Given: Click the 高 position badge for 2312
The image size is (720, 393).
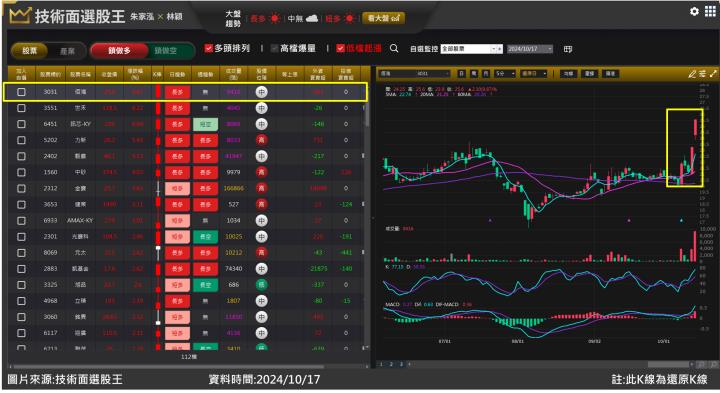Looking at the screenshot, I should tap(261, 188).
